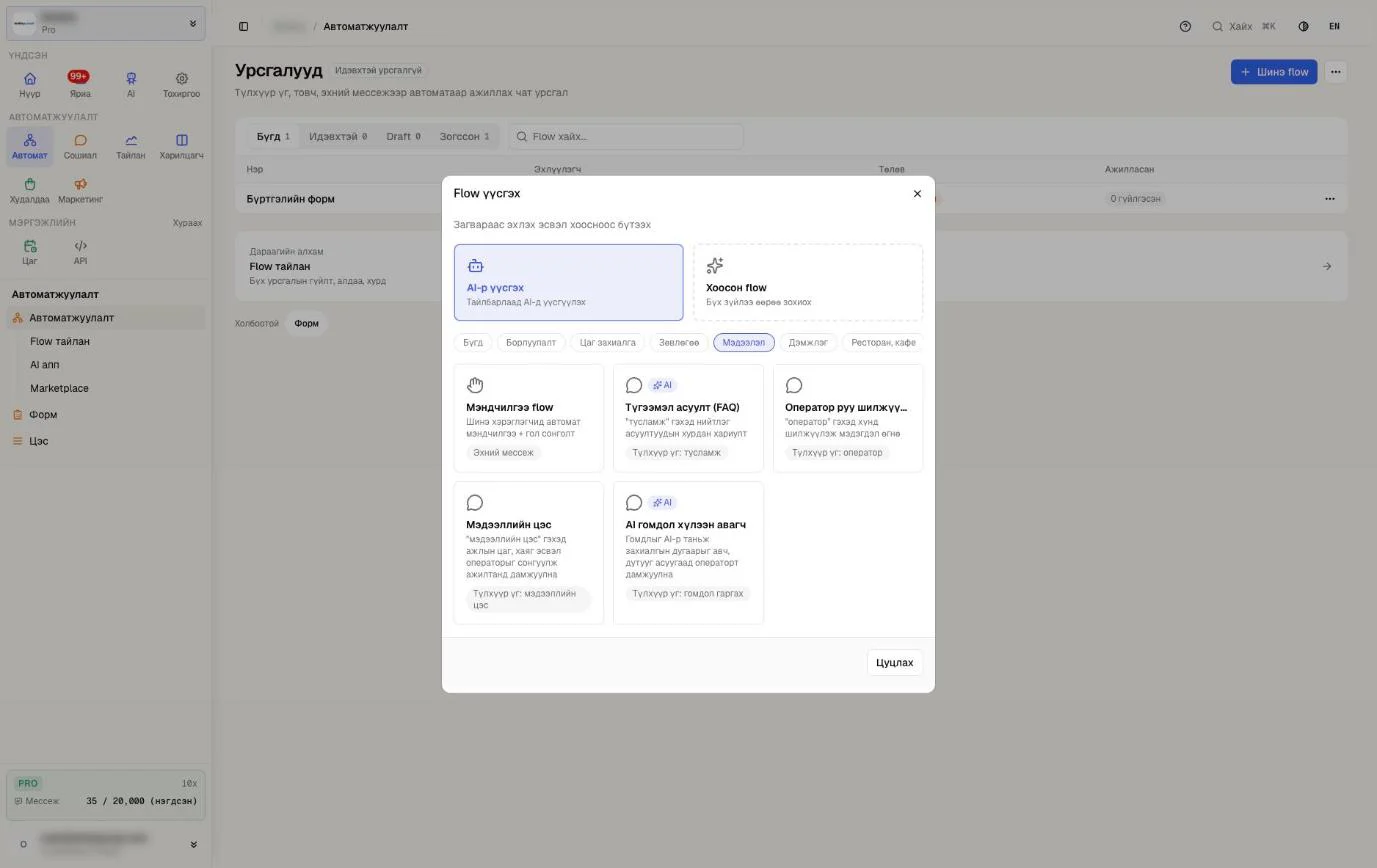Open the Хайх global search box

tap(1243, 26)
